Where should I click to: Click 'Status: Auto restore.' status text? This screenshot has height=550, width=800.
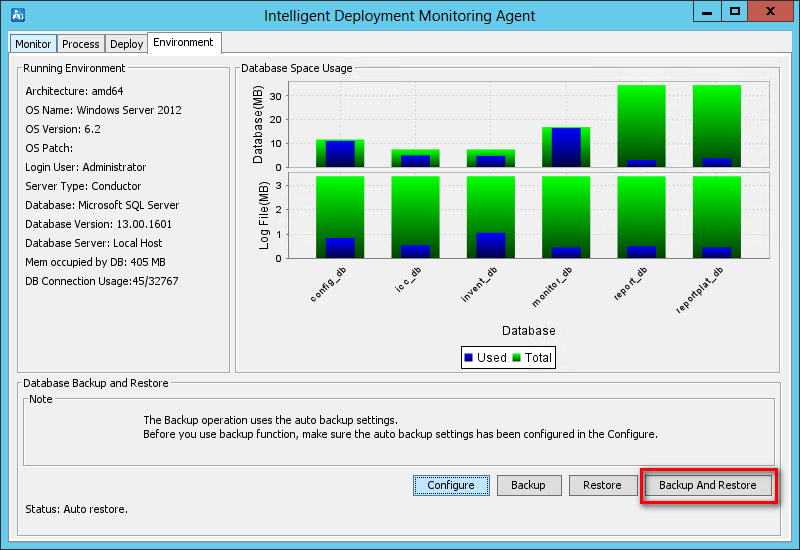point(77,509)
